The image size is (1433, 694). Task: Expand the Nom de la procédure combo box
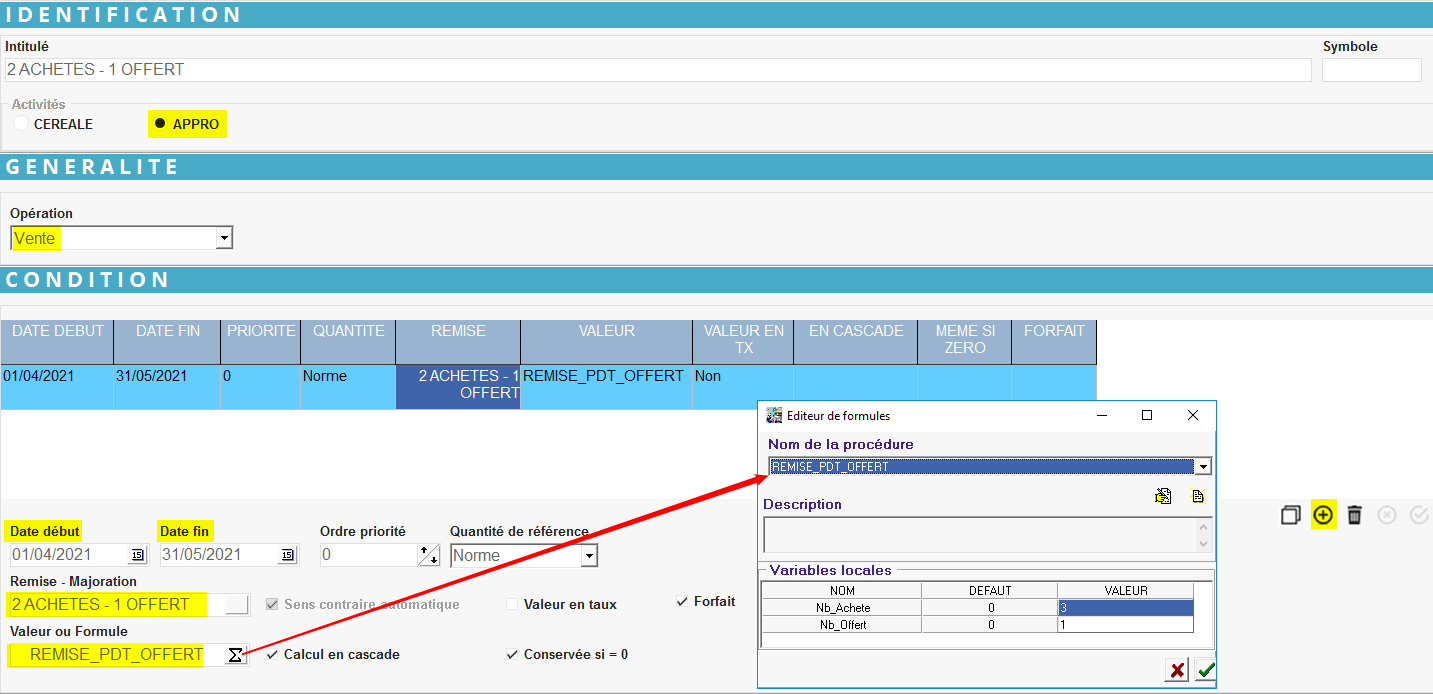[1203, 467]
